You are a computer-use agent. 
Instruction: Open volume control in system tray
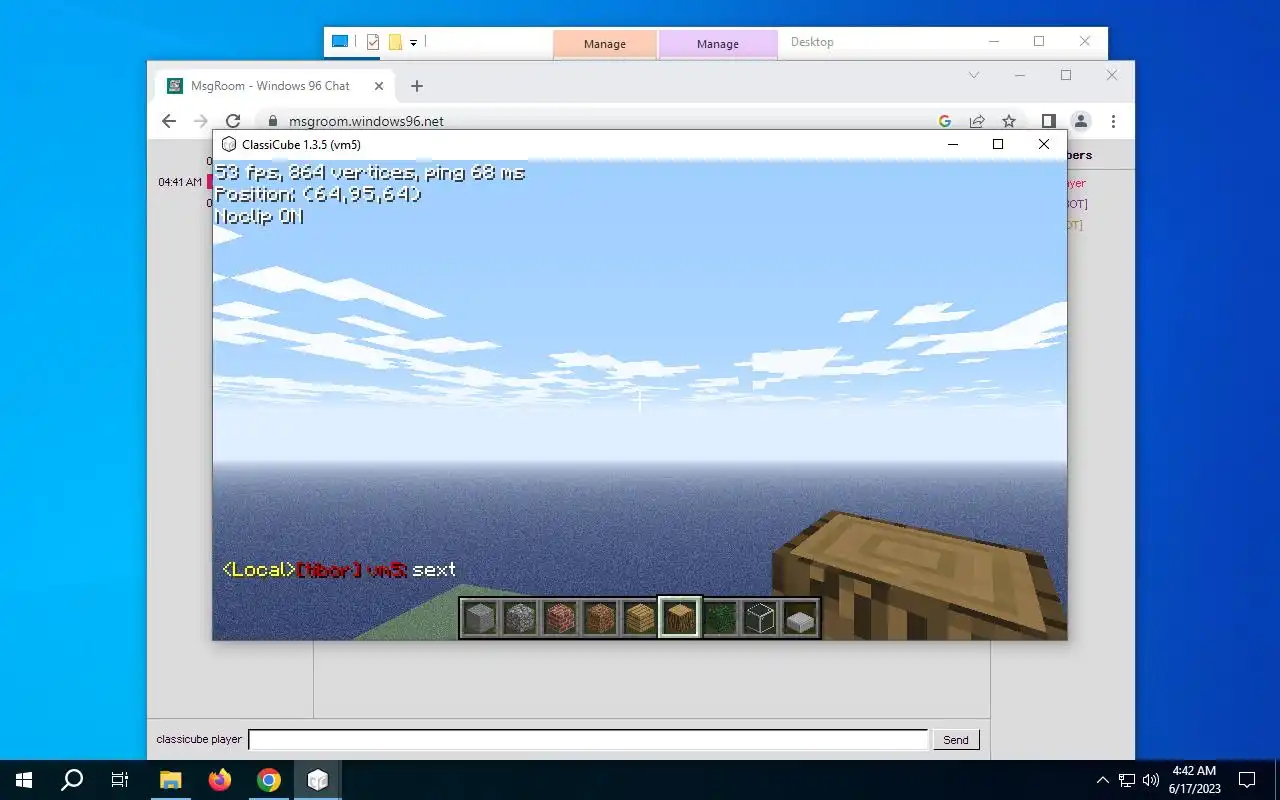click(1150, 780)
